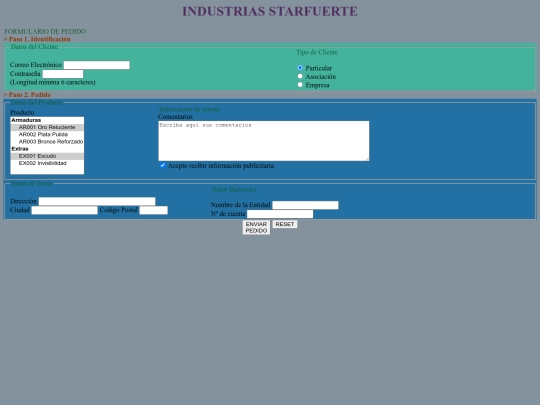Click the Armaduras group heading
Screen dimensions: 540x405
point(26,120)
